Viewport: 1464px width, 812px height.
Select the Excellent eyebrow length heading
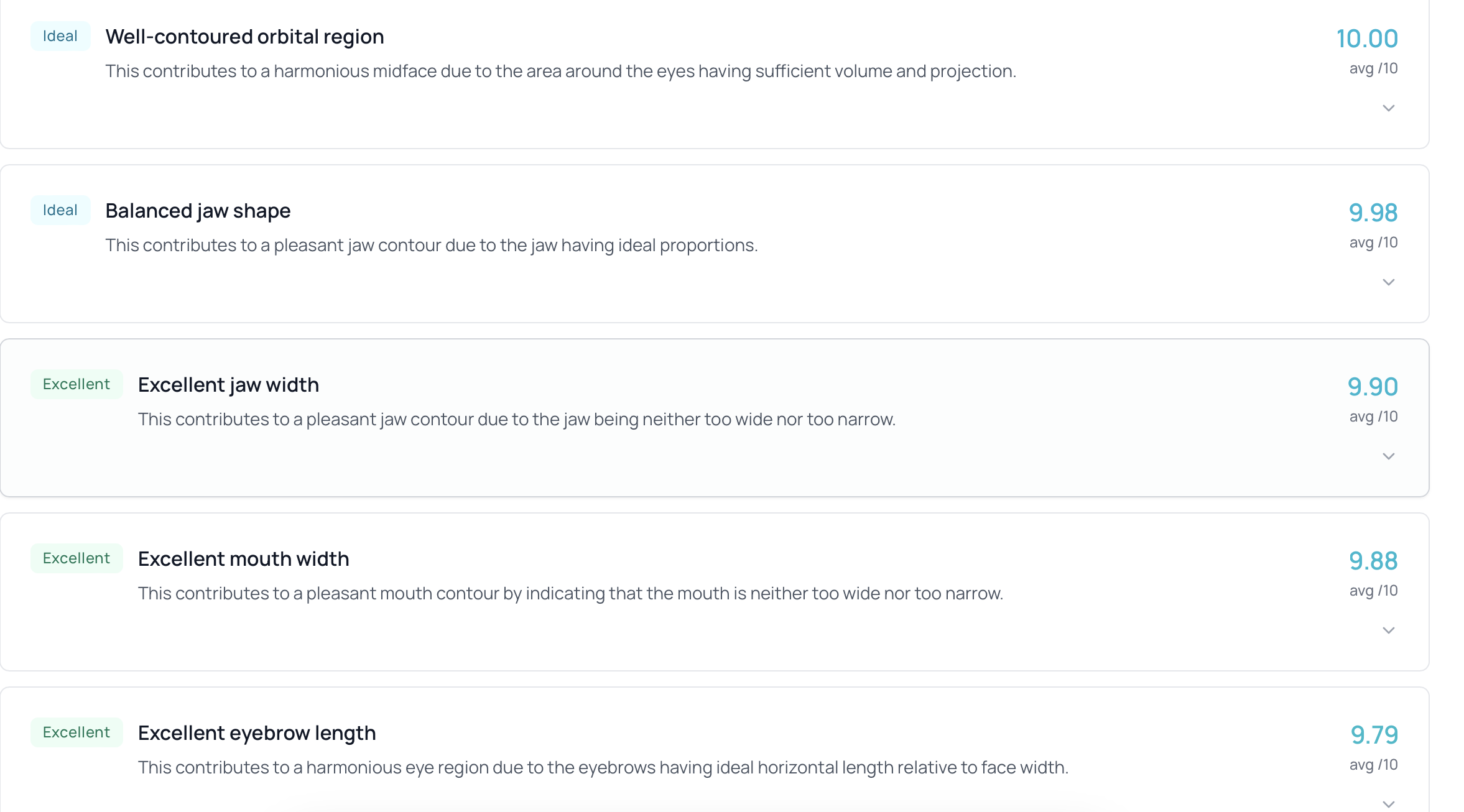click(x=257, y=733)
